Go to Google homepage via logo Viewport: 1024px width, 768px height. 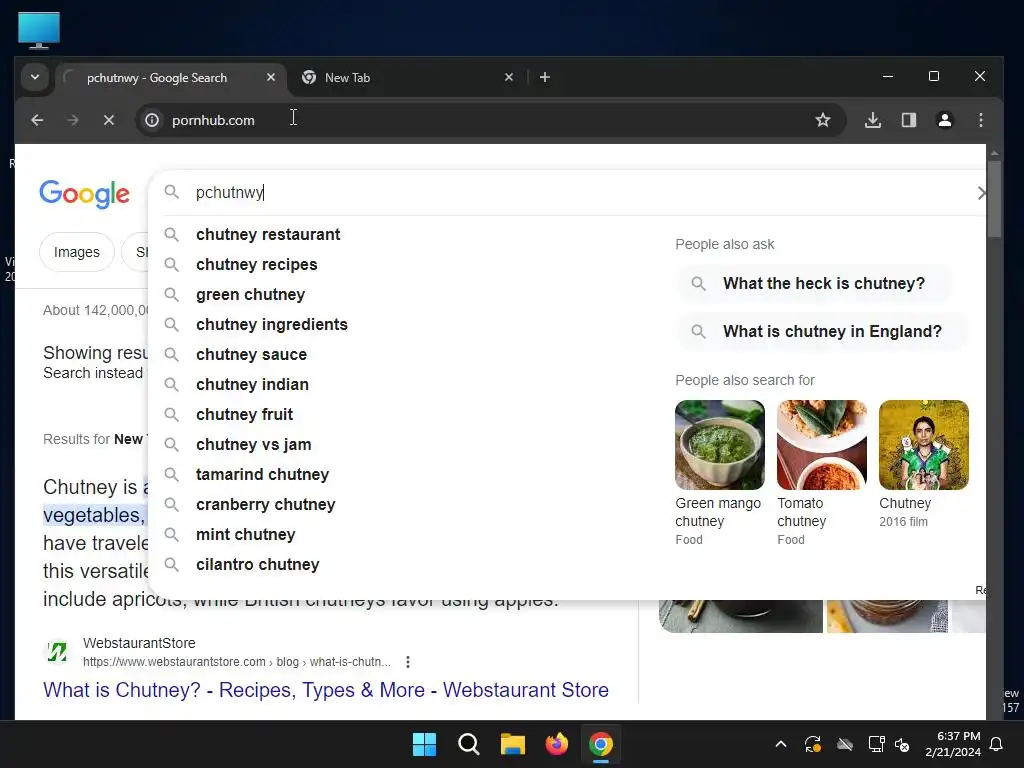coord(85,194)
